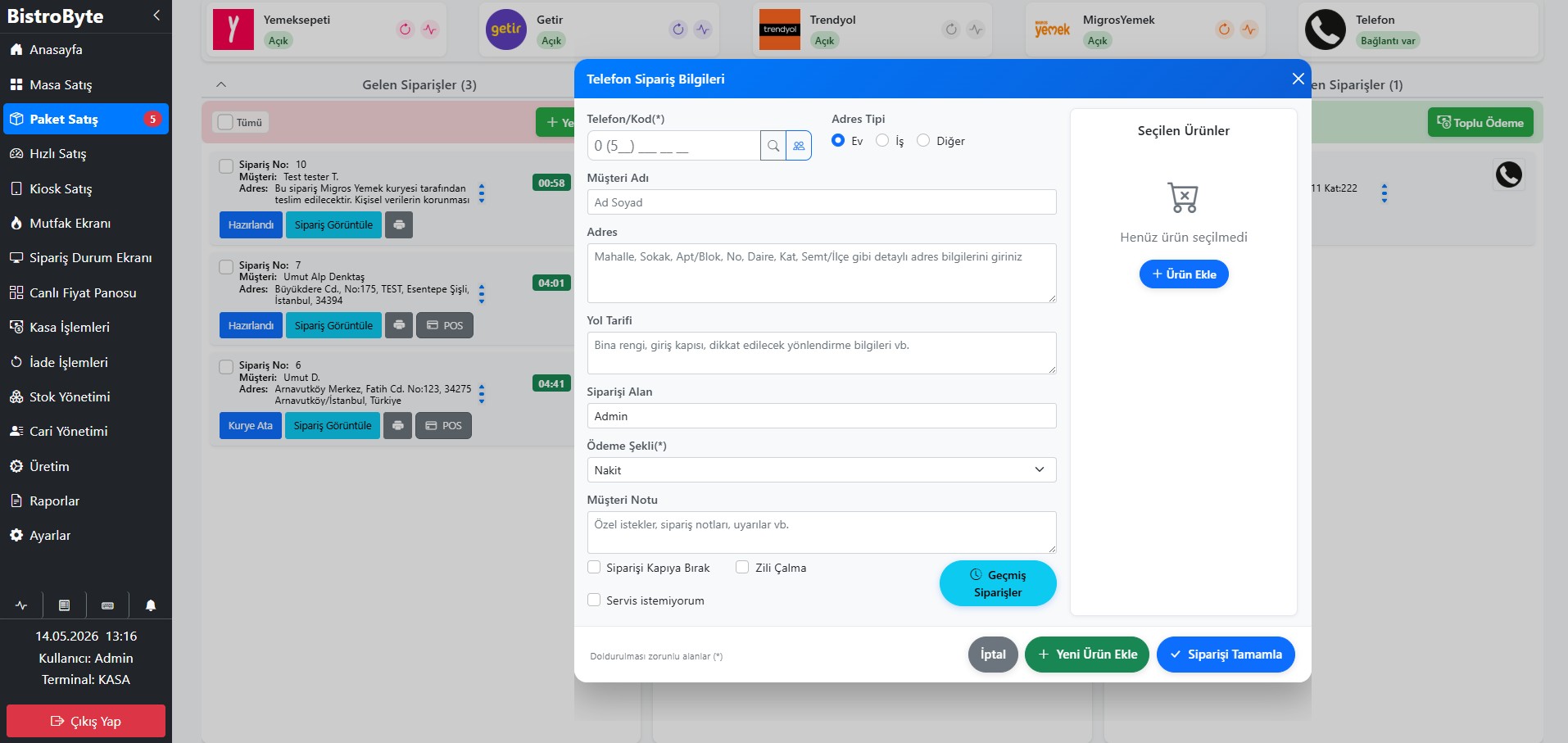Click the Ürün Ekle button under Seçilen Ürünler
This screenshot has width=1568, height=743.
click(1184, 274)
